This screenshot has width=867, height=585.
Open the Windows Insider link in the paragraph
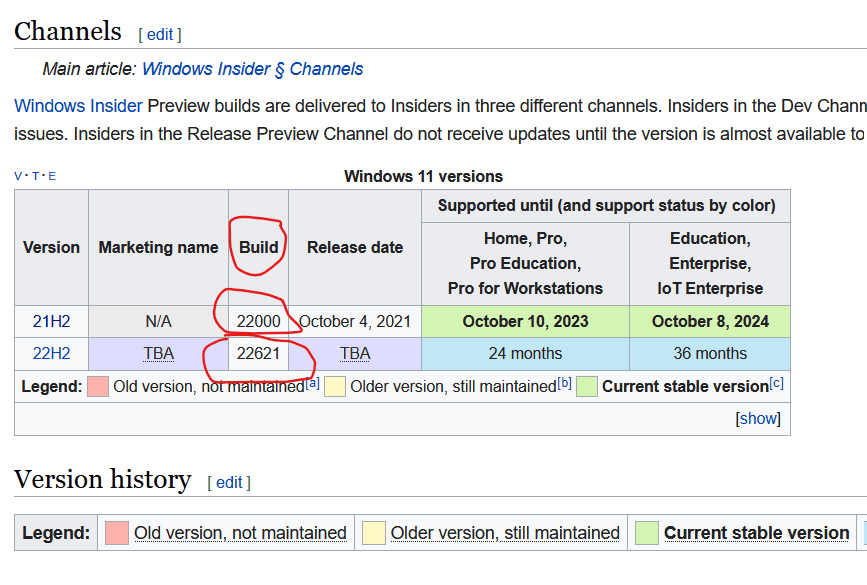tap(78, 106)
